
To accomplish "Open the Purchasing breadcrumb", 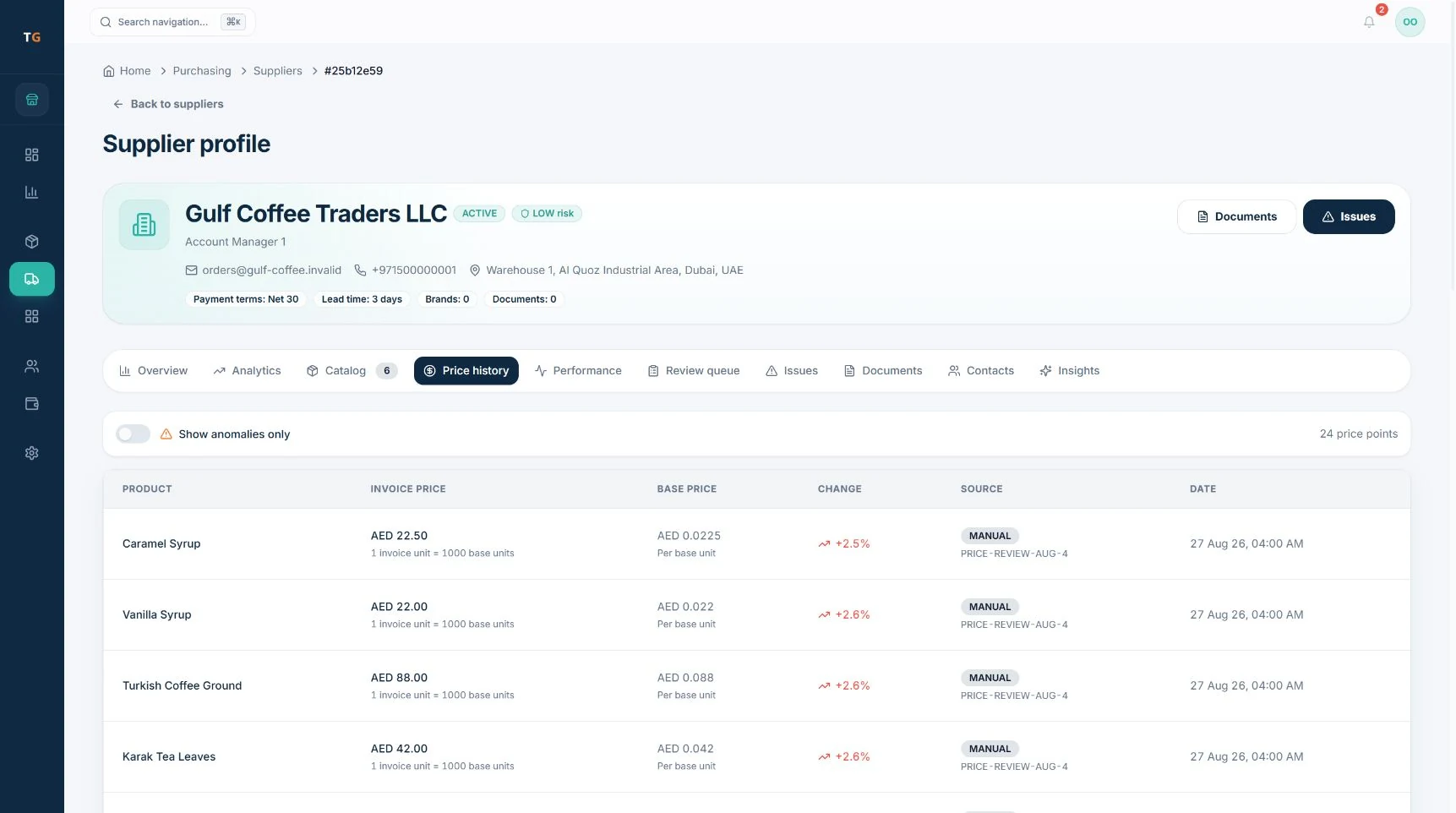I will click(x=202, y=71).
